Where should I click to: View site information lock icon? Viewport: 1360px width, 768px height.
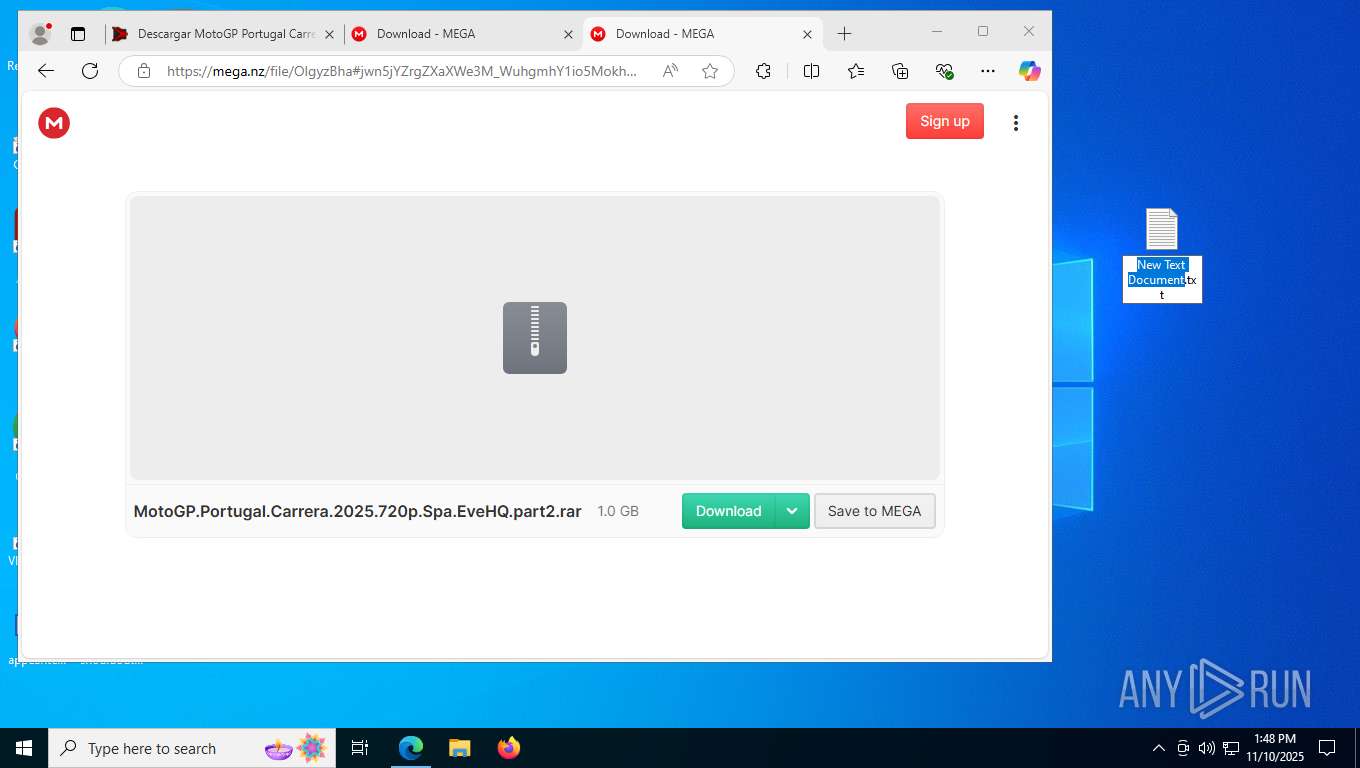pos(144,71)
